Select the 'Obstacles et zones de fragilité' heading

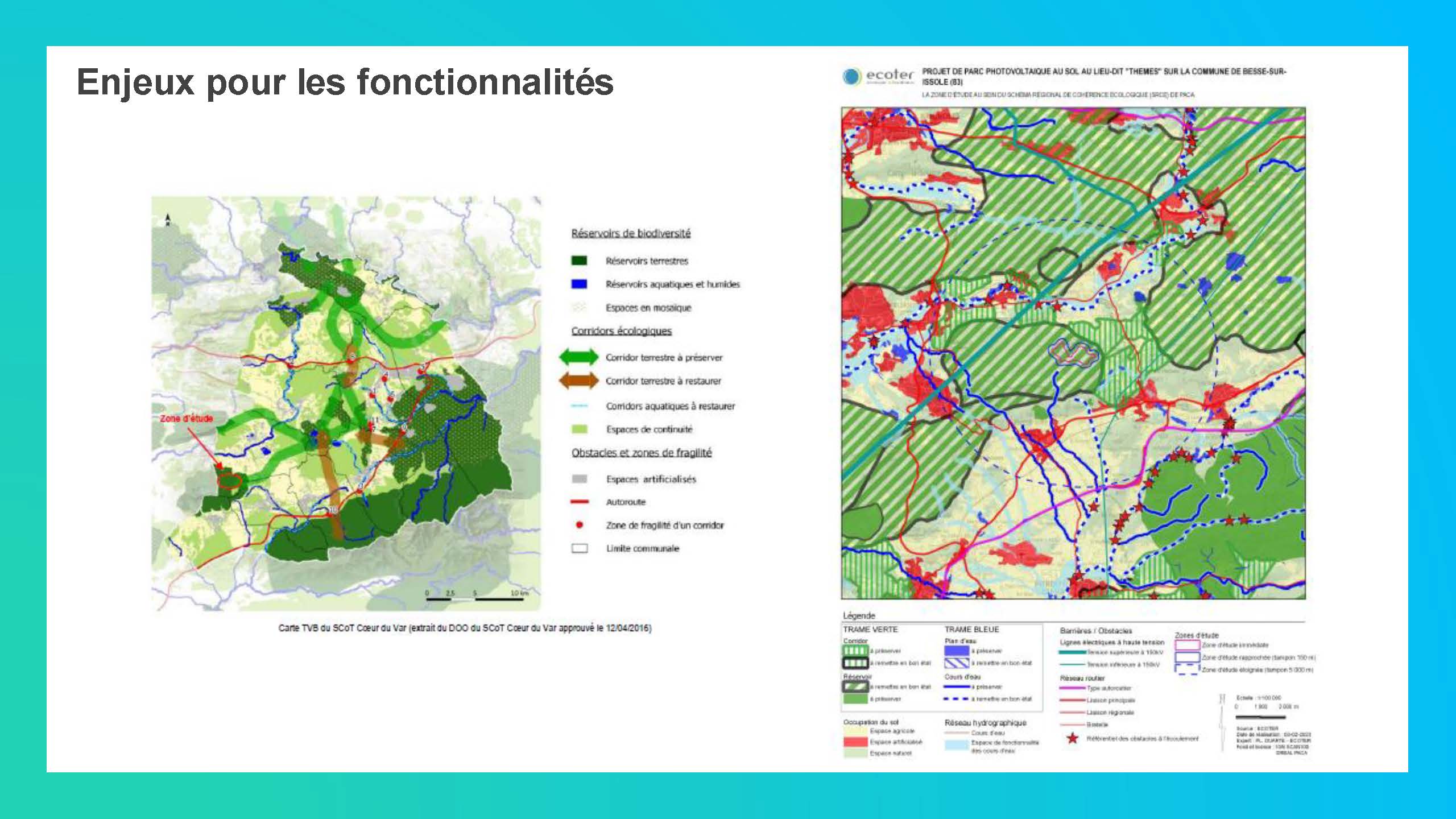tap(642, 453)
